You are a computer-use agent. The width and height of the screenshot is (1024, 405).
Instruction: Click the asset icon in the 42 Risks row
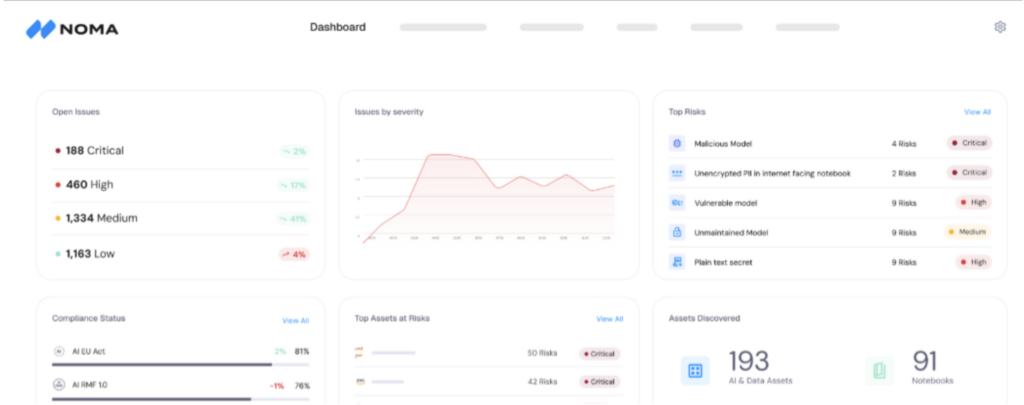[359, 381]
